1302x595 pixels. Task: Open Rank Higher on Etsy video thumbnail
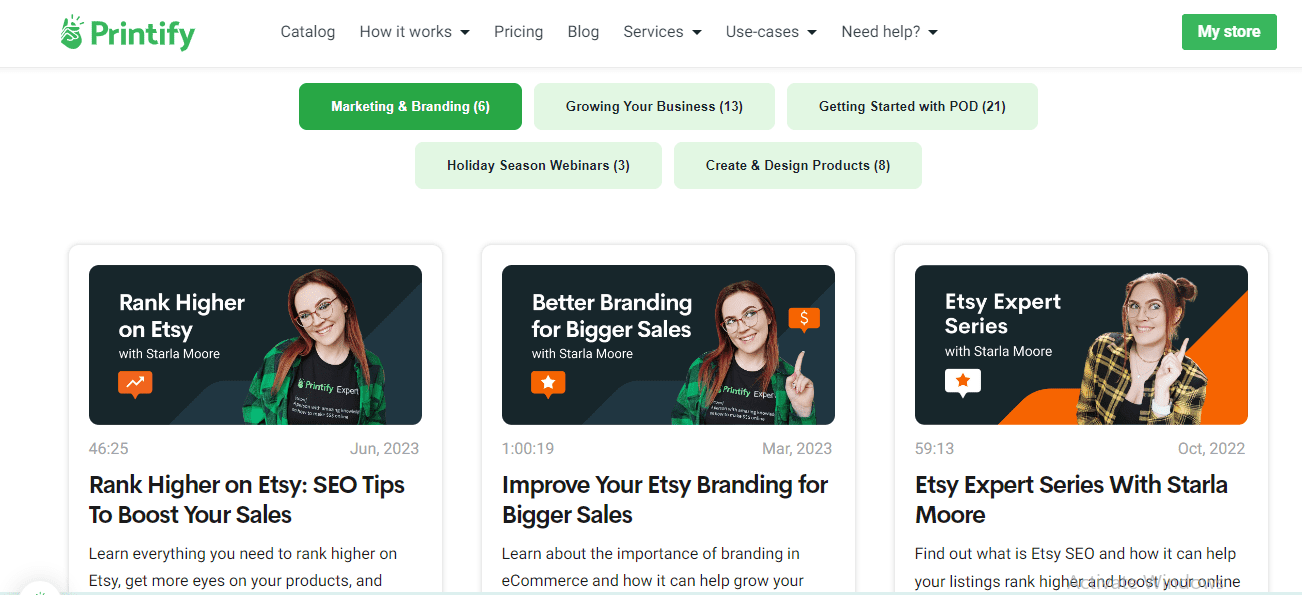[x=255, y=345]
